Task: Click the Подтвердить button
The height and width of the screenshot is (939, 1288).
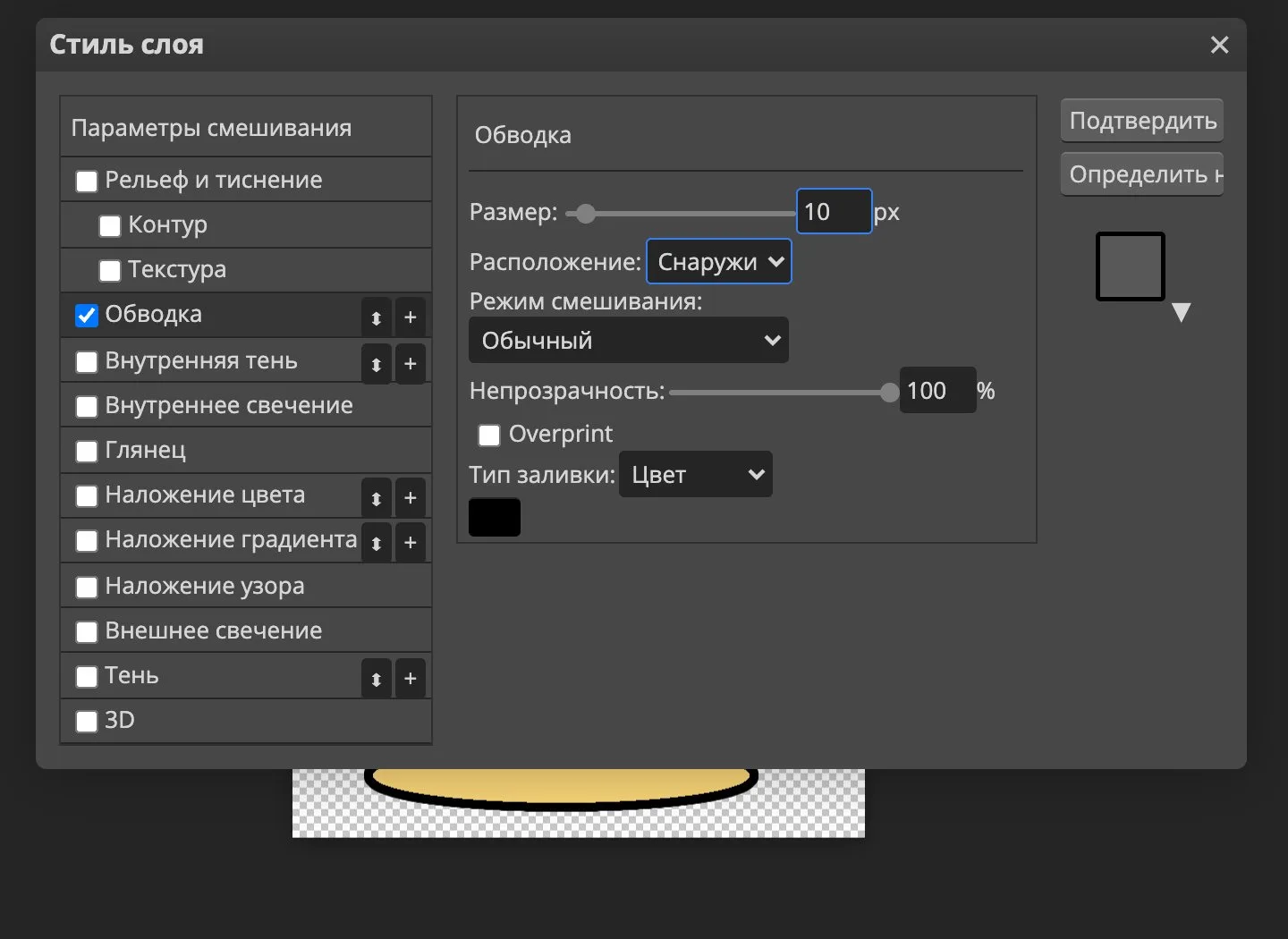Action: [x=1142, y=121]
